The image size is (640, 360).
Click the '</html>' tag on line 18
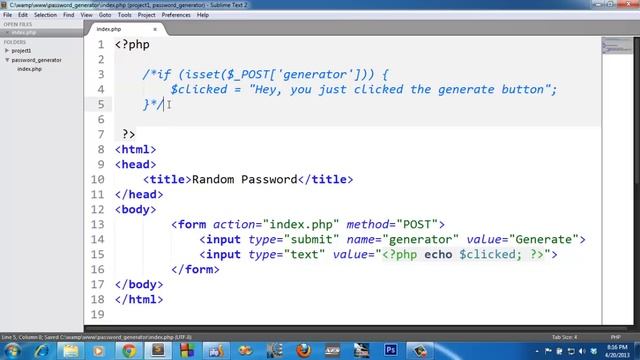[x=139, y=300]
